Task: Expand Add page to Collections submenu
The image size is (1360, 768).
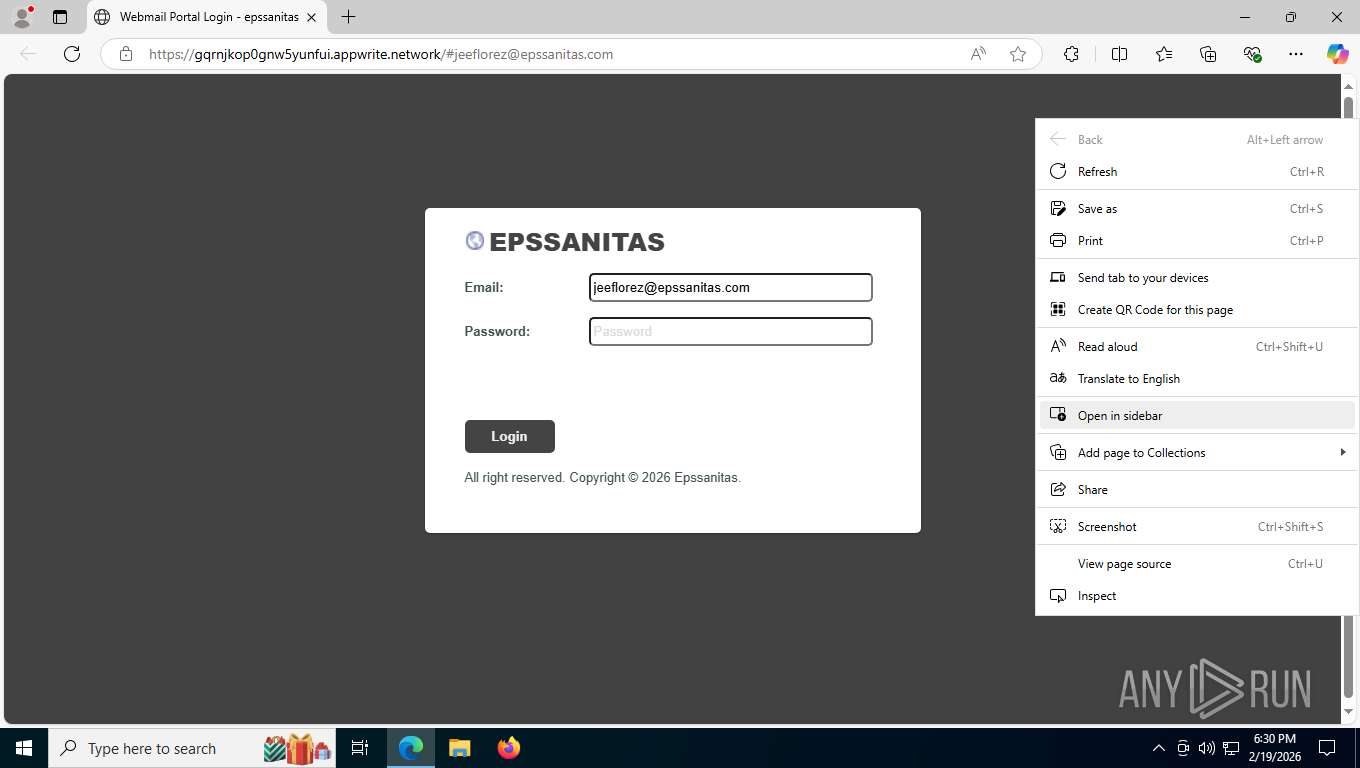Action: [1197, 452]
